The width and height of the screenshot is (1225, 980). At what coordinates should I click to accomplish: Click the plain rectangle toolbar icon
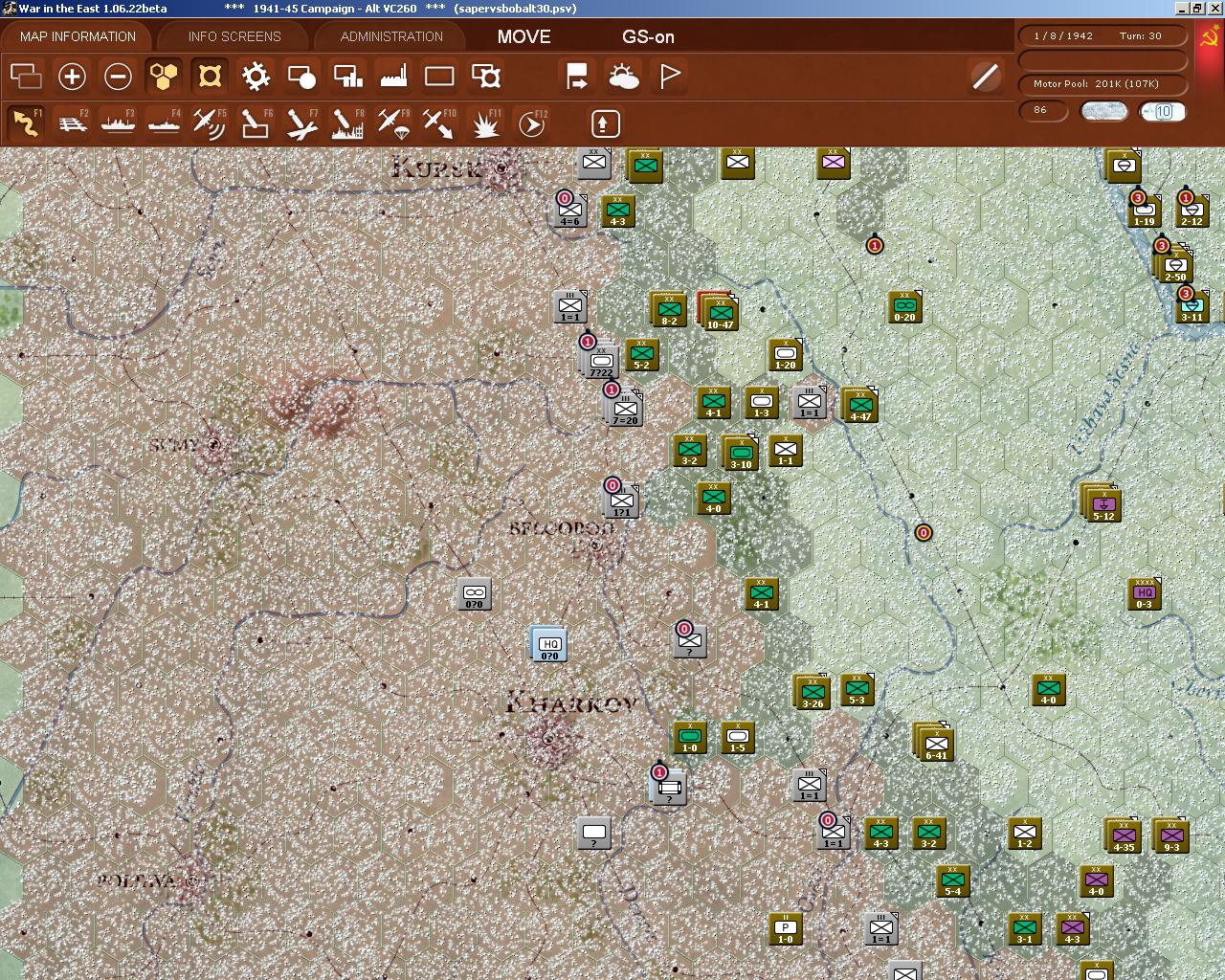[439, 76]
